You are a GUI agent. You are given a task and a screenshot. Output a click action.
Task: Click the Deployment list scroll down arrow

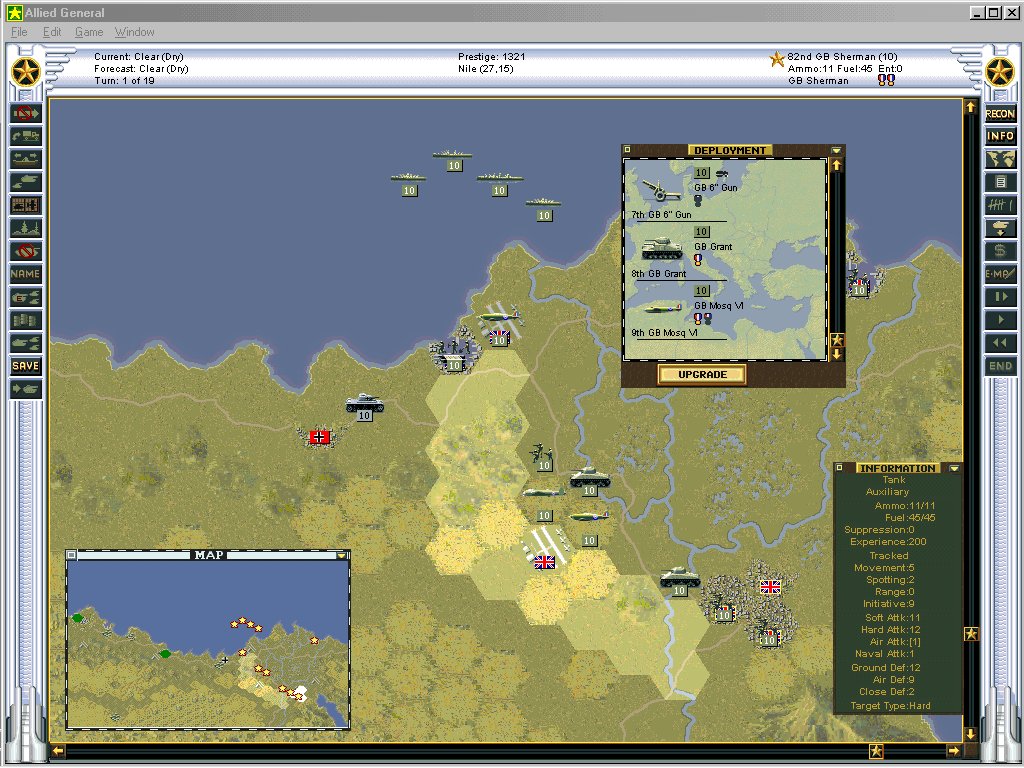pos(837,355)
